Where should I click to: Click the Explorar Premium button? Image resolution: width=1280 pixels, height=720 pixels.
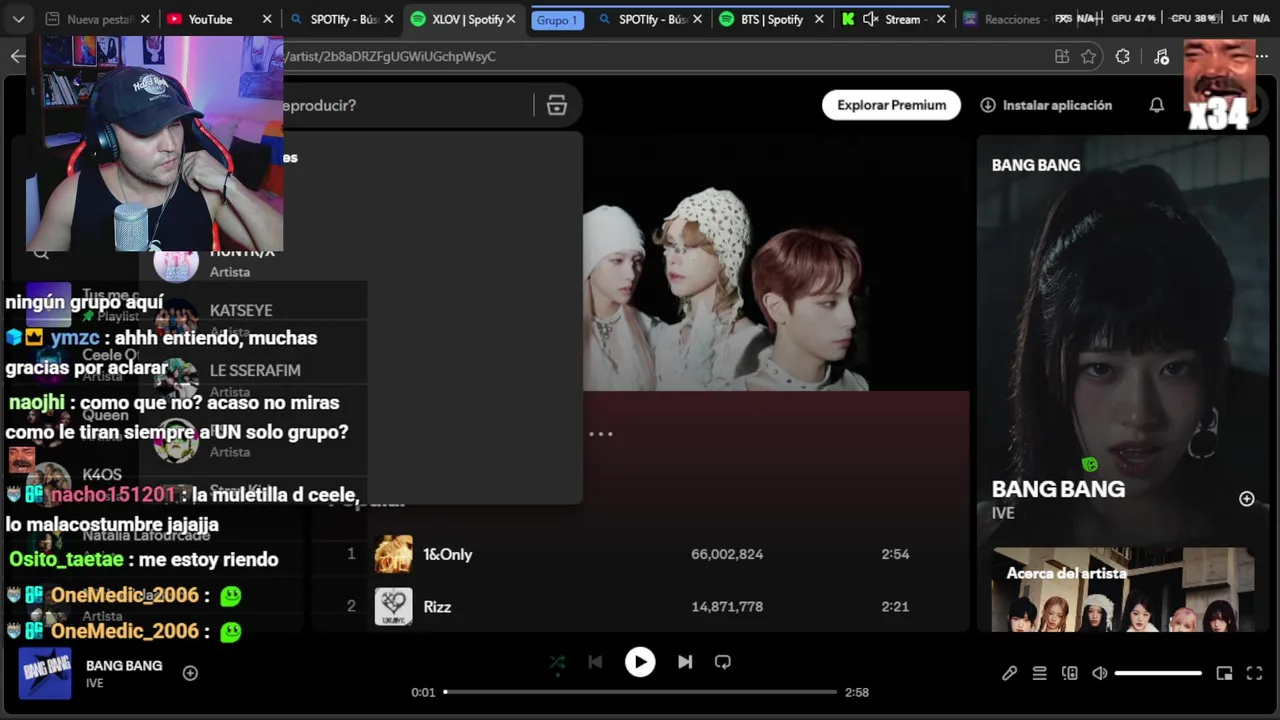tap(891, 105)
